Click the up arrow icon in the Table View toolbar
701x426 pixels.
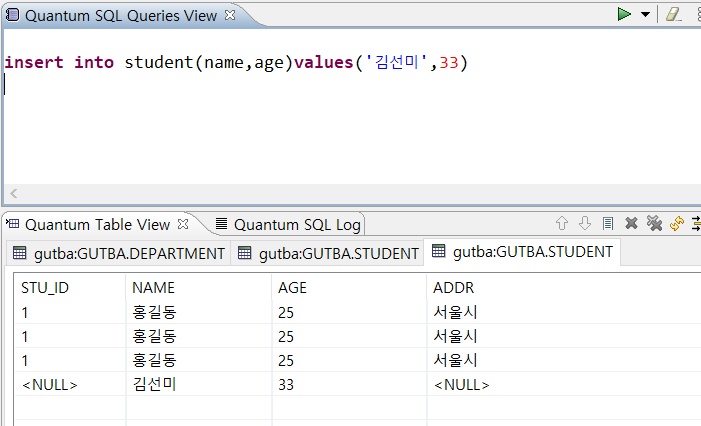click(x=562, y=223)
